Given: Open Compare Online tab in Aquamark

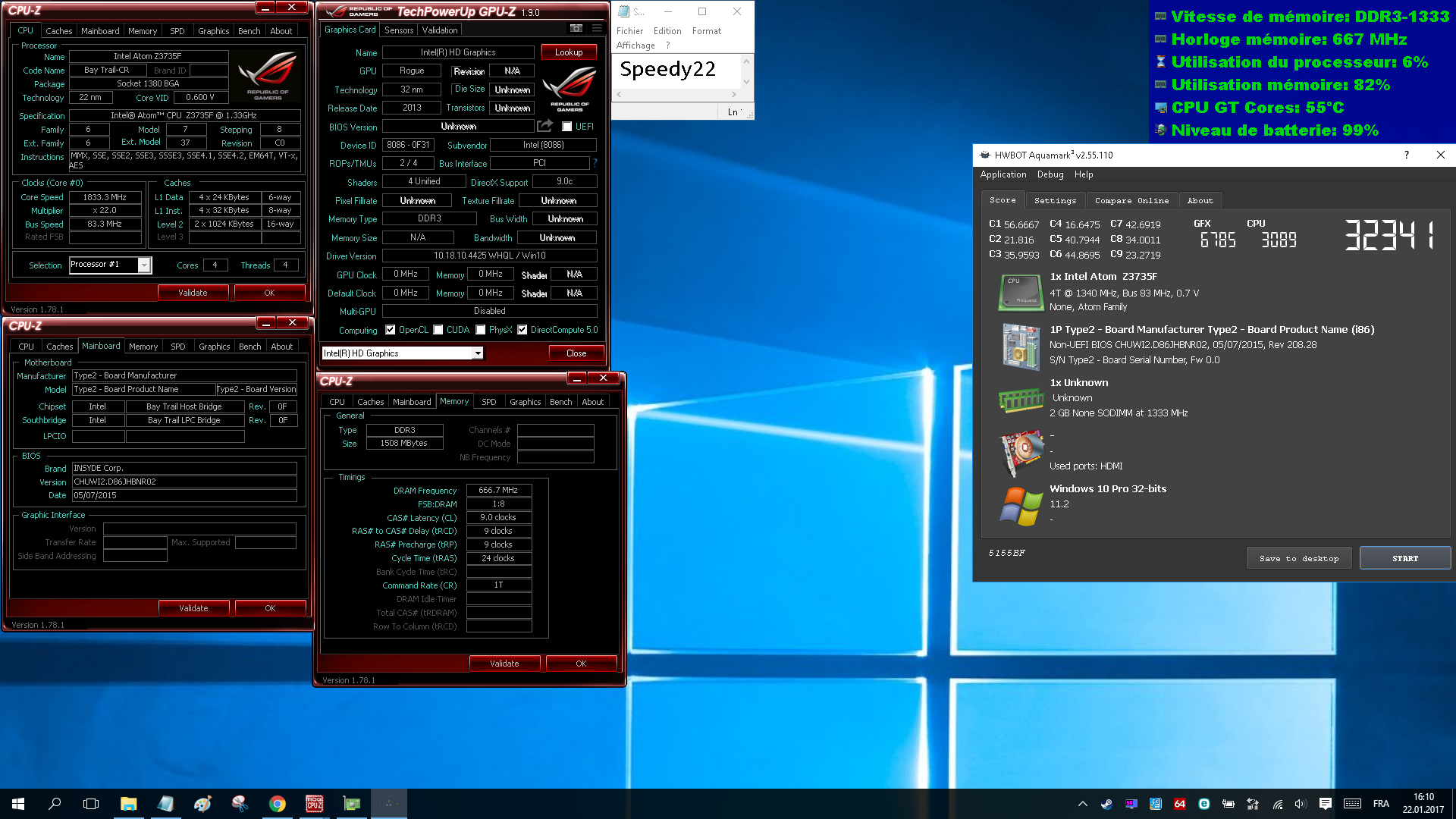Looking at the screenshot, I should point(1131,201).
